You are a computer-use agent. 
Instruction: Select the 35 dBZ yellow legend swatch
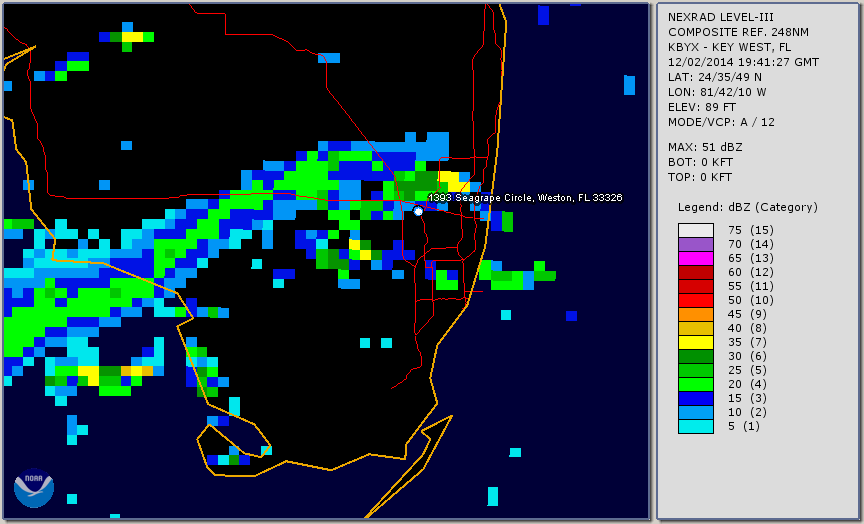coord(696,342)
